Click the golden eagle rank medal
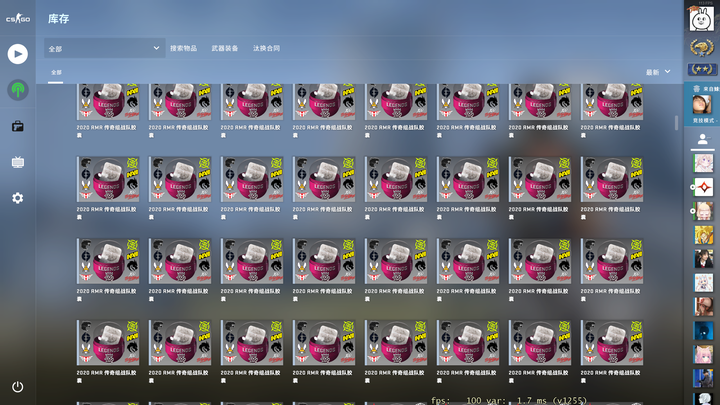This screenshot has height=405, width=720. [701, 47]
